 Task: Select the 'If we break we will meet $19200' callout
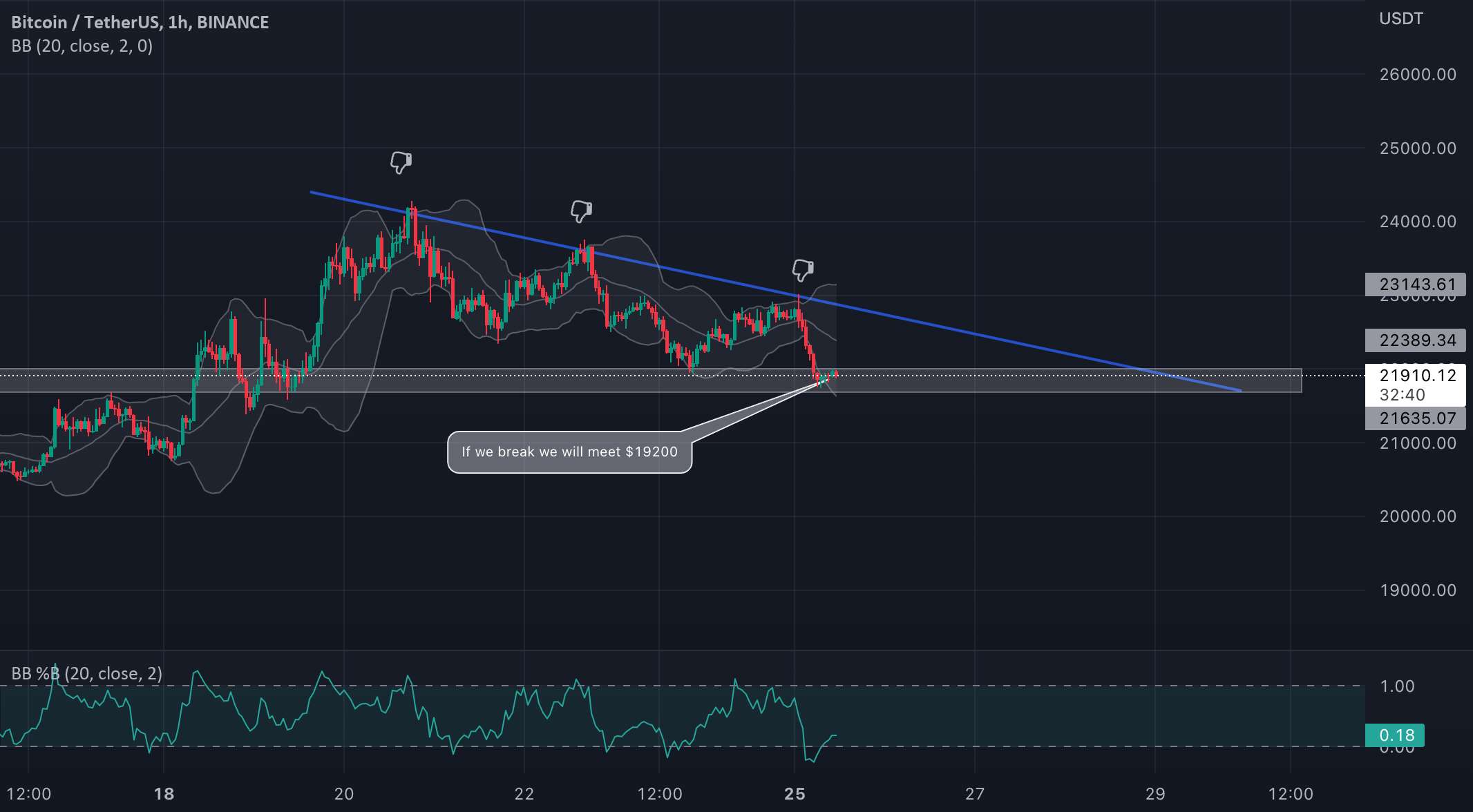[x=570, y=452]
